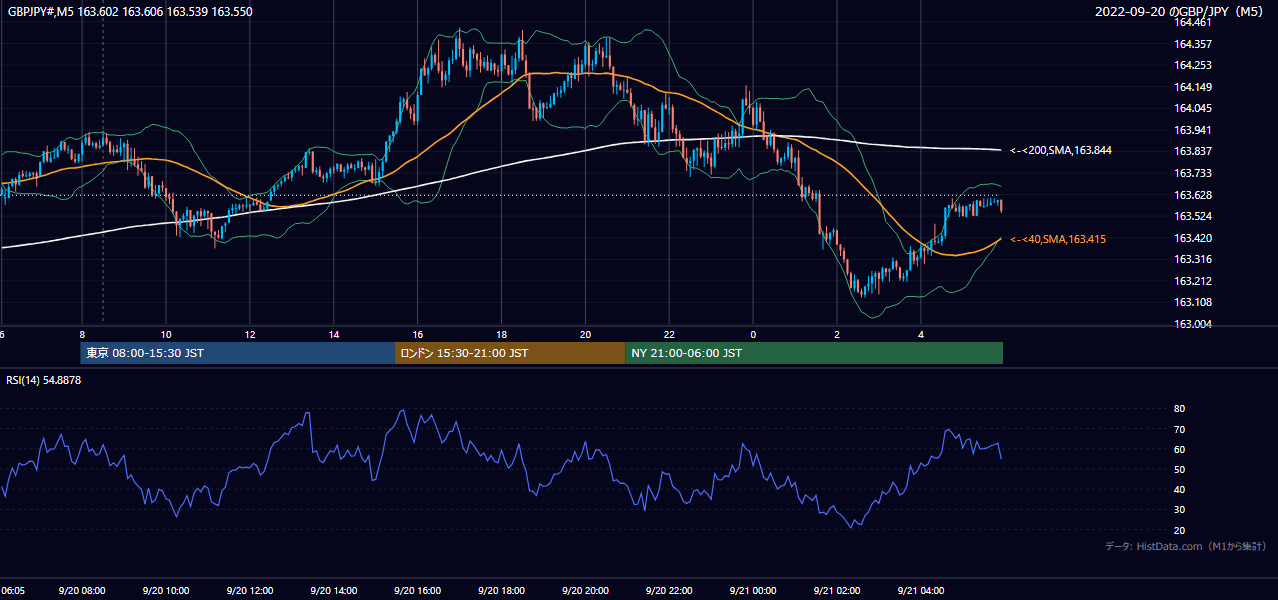Click price axis label 163.004
1278x600 pixels.
tap(1195, 324)
